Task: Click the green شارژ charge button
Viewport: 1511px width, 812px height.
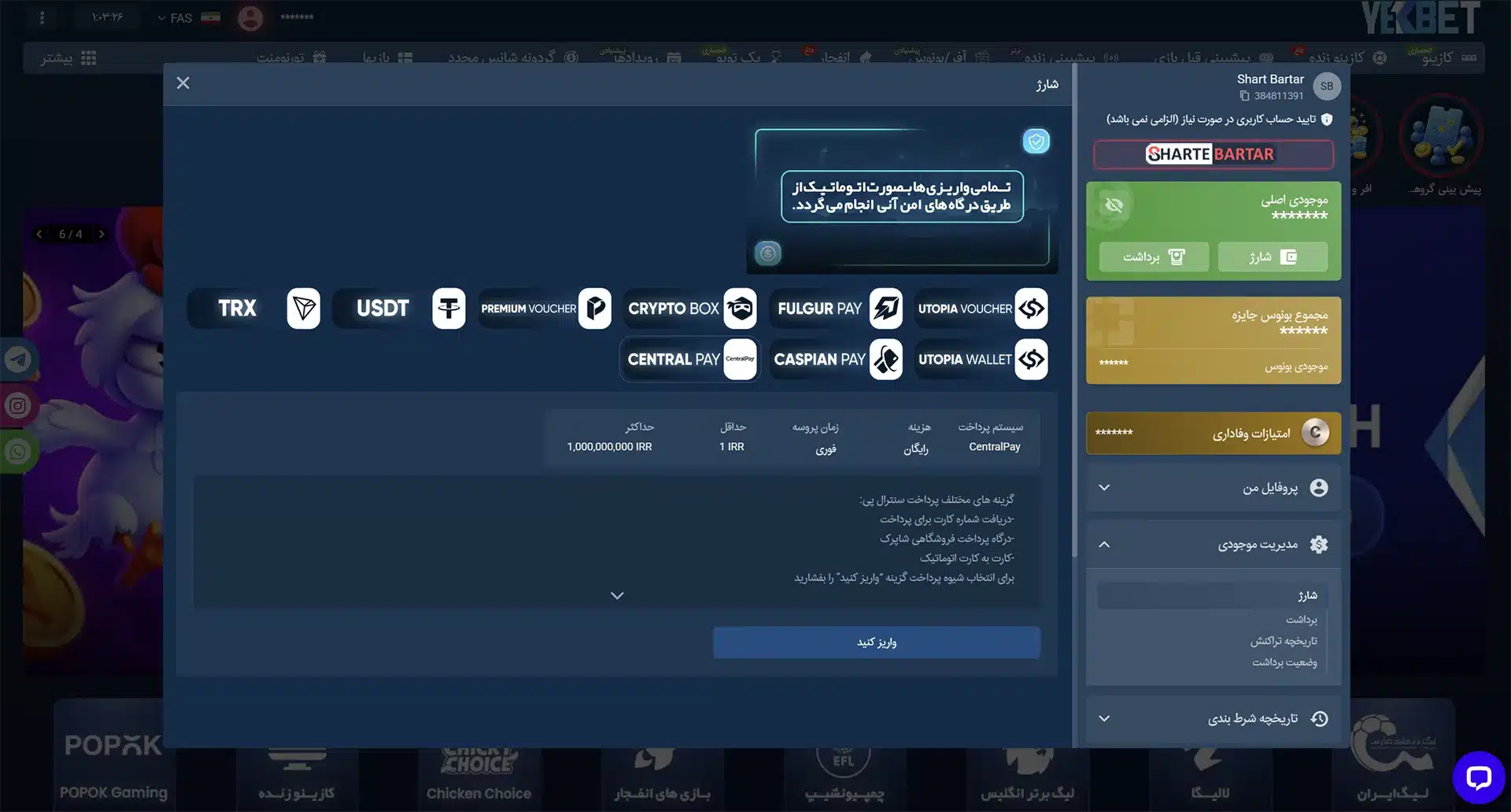Action: click(x=1273, y=257)
